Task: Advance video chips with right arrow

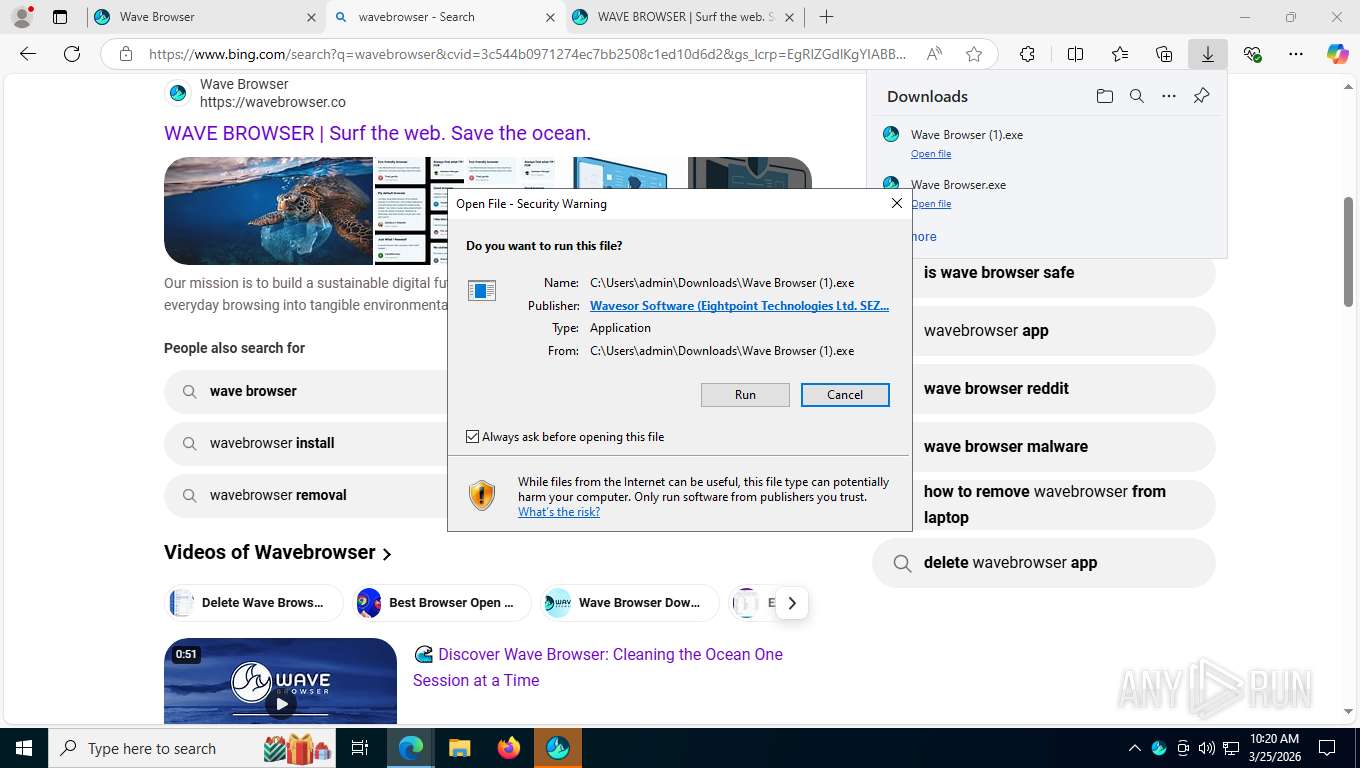Action: [x=792, y=603]
